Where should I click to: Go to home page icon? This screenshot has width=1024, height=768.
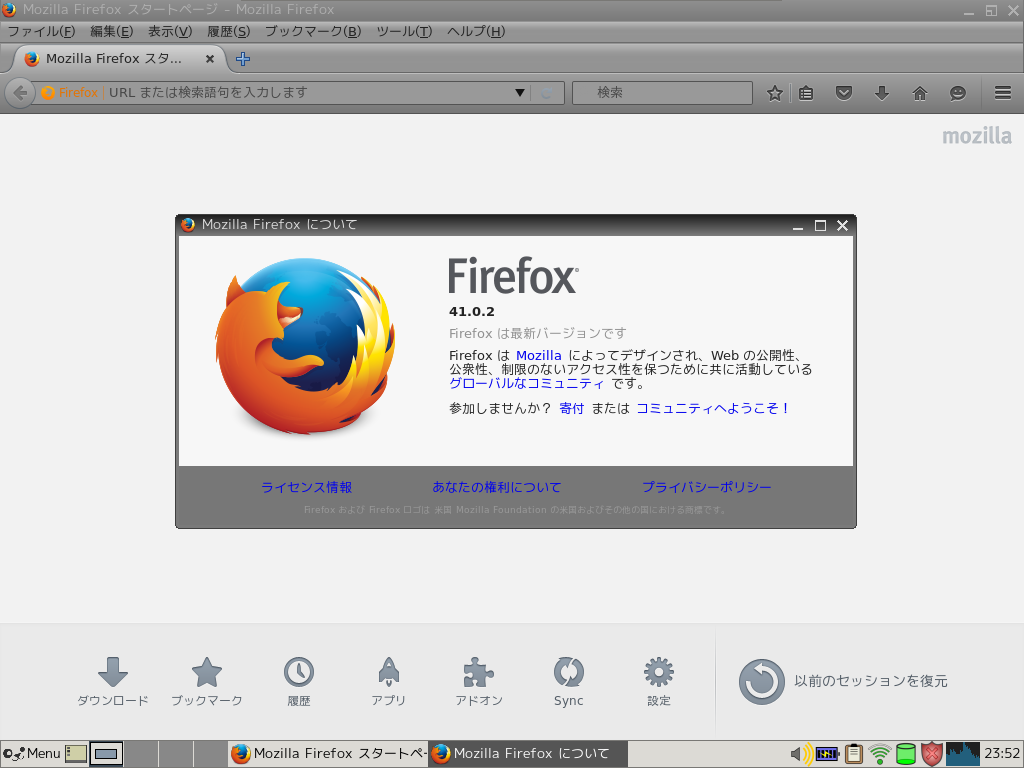tap(920, 93)
